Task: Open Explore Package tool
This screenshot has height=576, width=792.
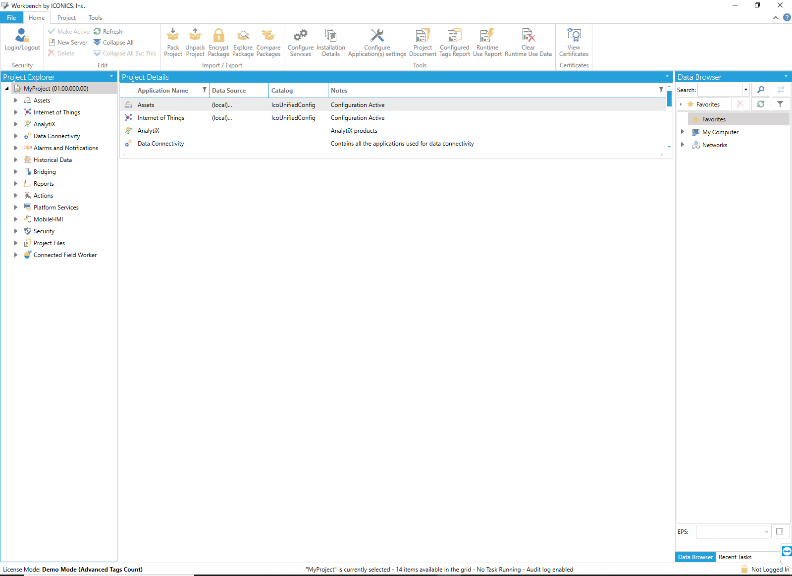Action: [x=243, y=42]
